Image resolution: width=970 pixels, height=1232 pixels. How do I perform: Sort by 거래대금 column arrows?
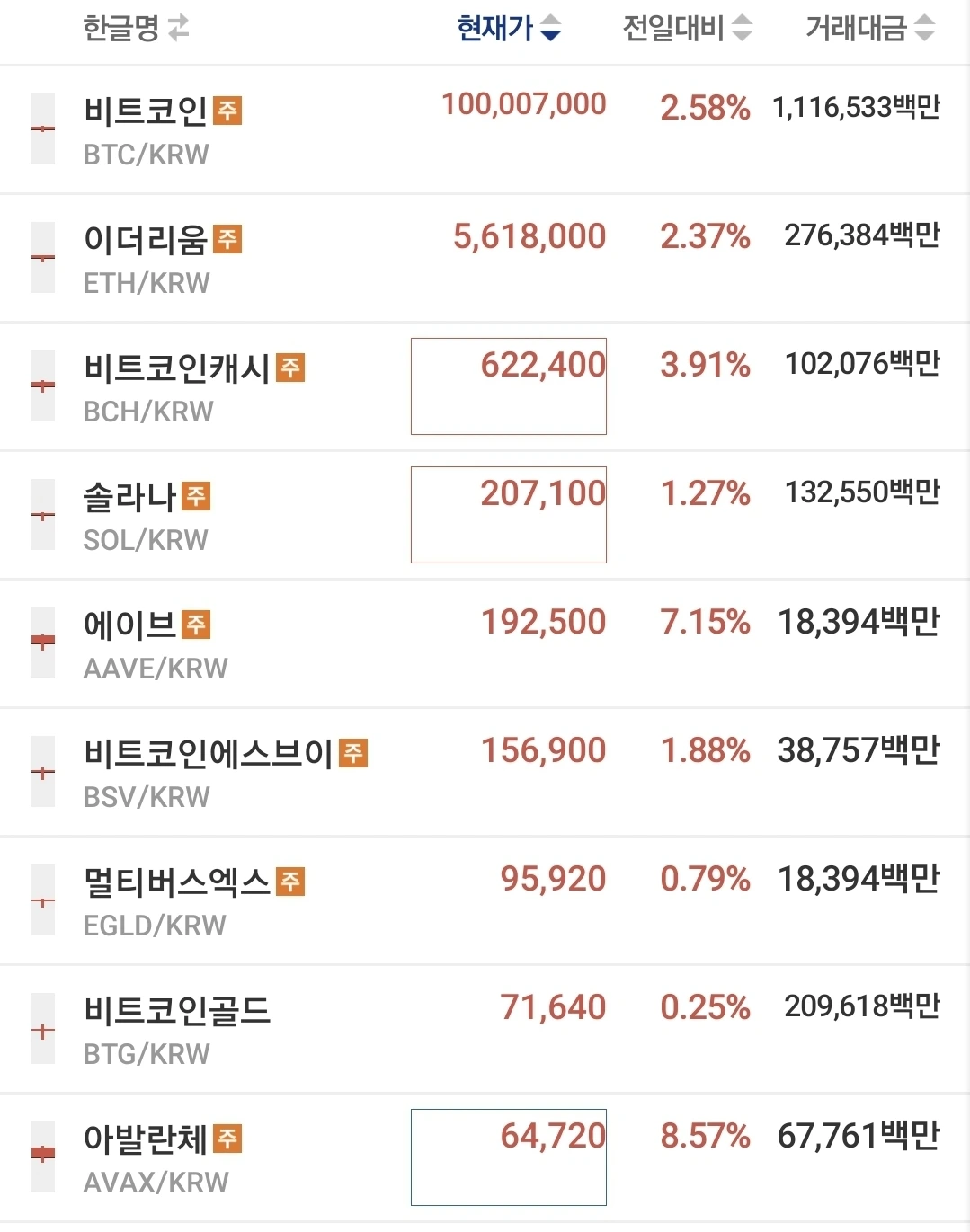(x=924, y=29)
